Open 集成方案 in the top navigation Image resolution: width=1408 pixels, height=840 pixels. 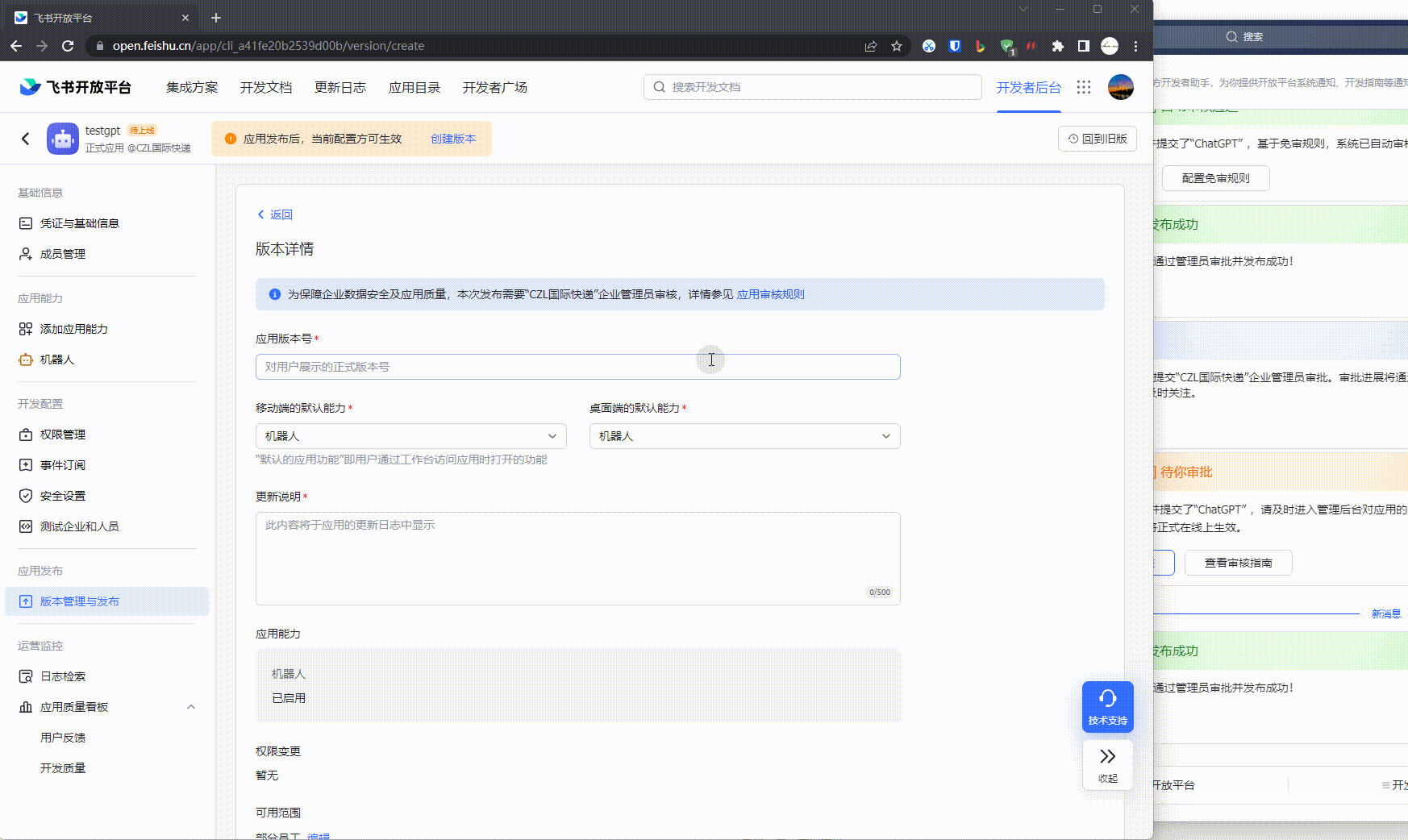click(x=192, y=87)
